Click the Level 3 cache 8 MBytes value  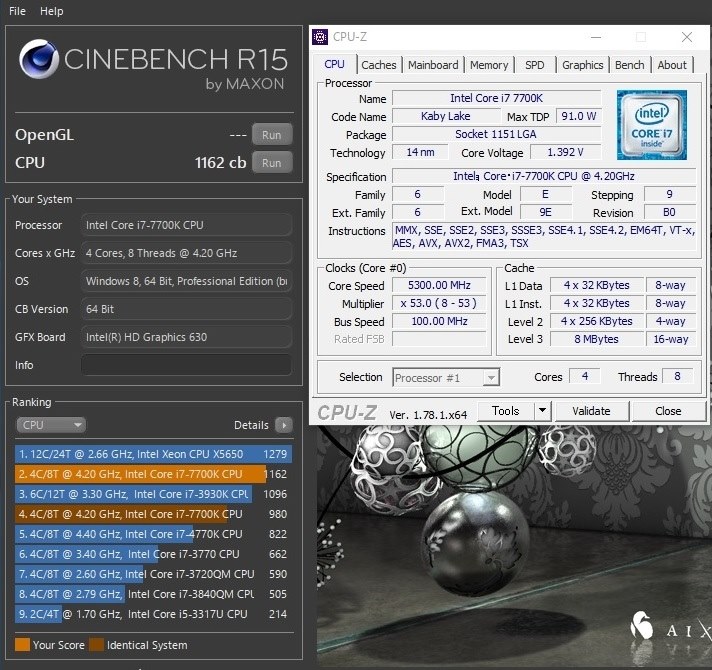[596, 339]
